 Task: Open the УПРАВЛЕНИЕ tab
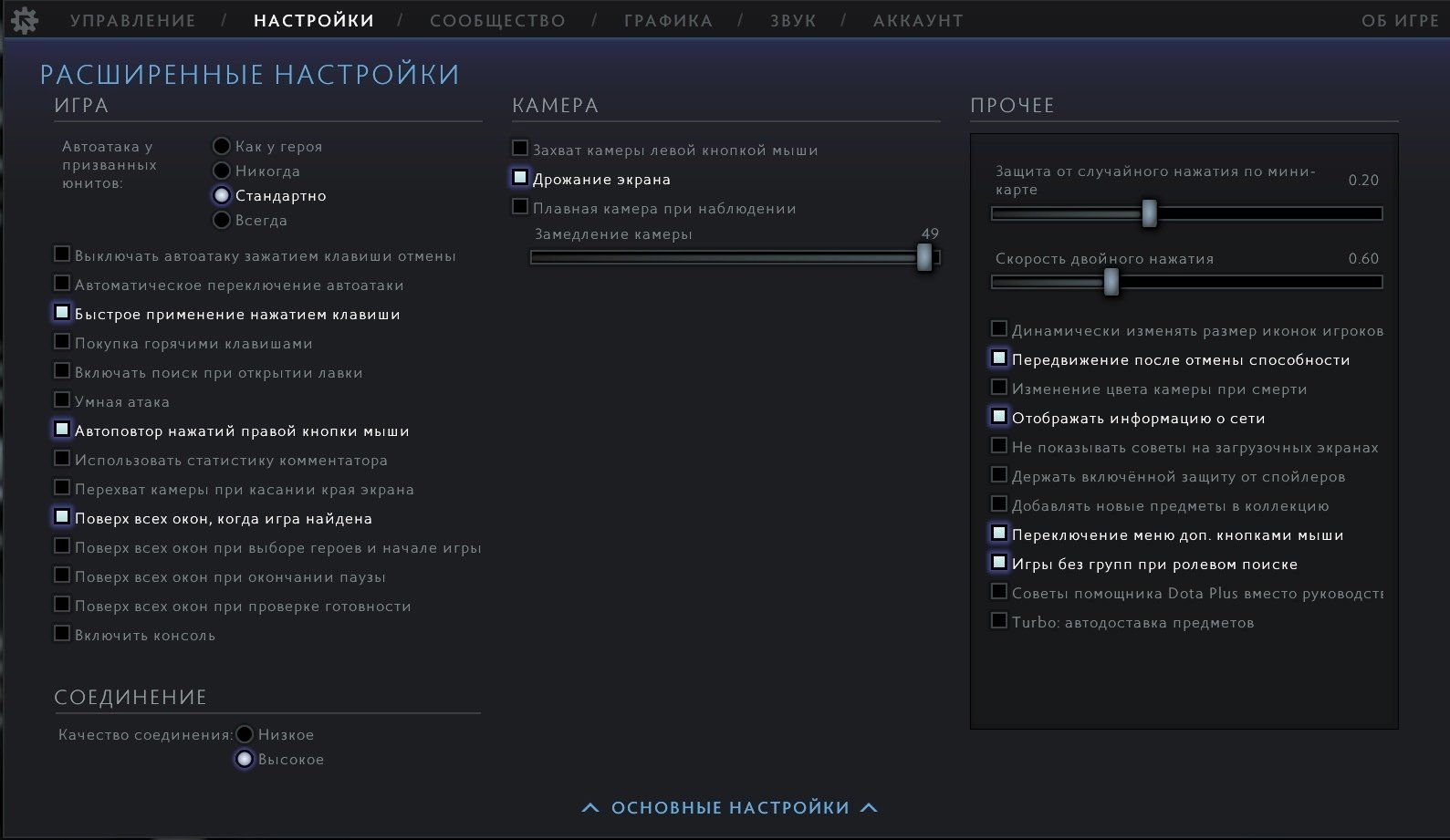coord(133,20)
